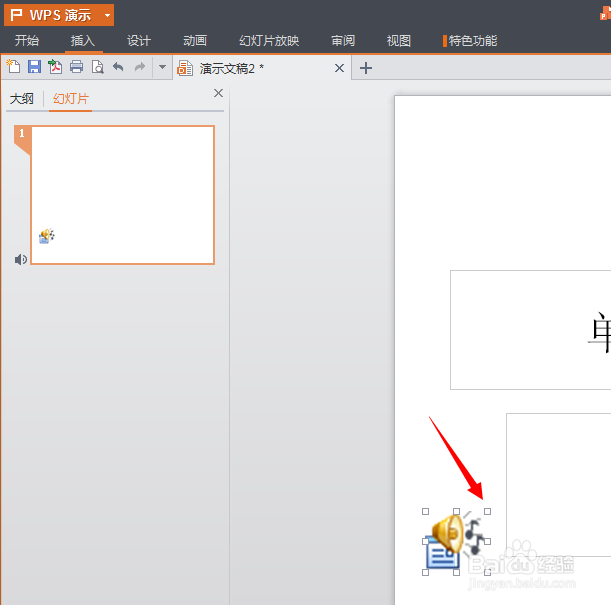The image size is (611, 605).
Task: Open the 特色功能 ribbon tab
Action: click(x=470, y=41)
